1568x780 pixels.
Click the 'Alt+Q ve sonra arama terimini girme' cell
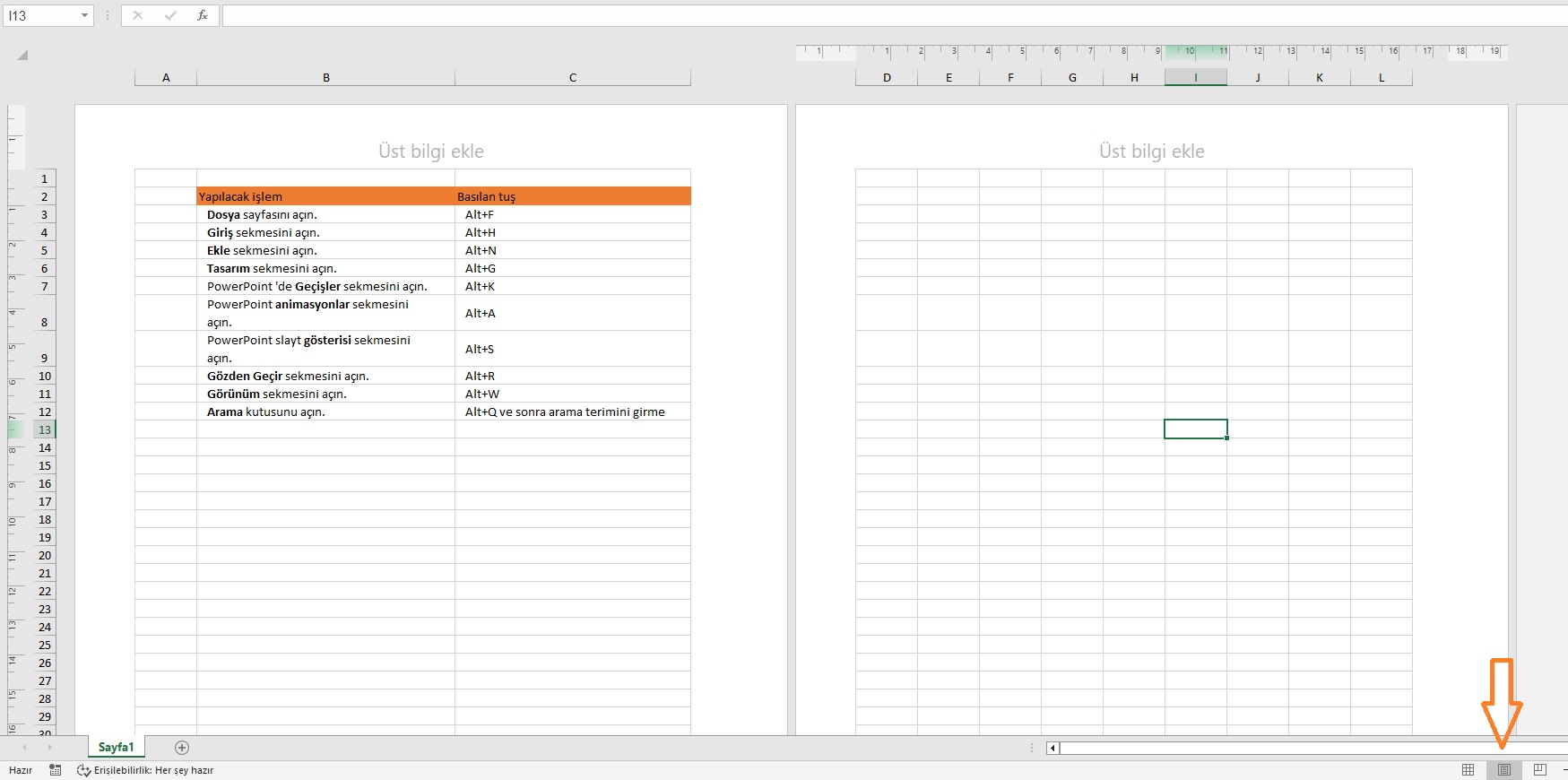[x=573, y=412]
